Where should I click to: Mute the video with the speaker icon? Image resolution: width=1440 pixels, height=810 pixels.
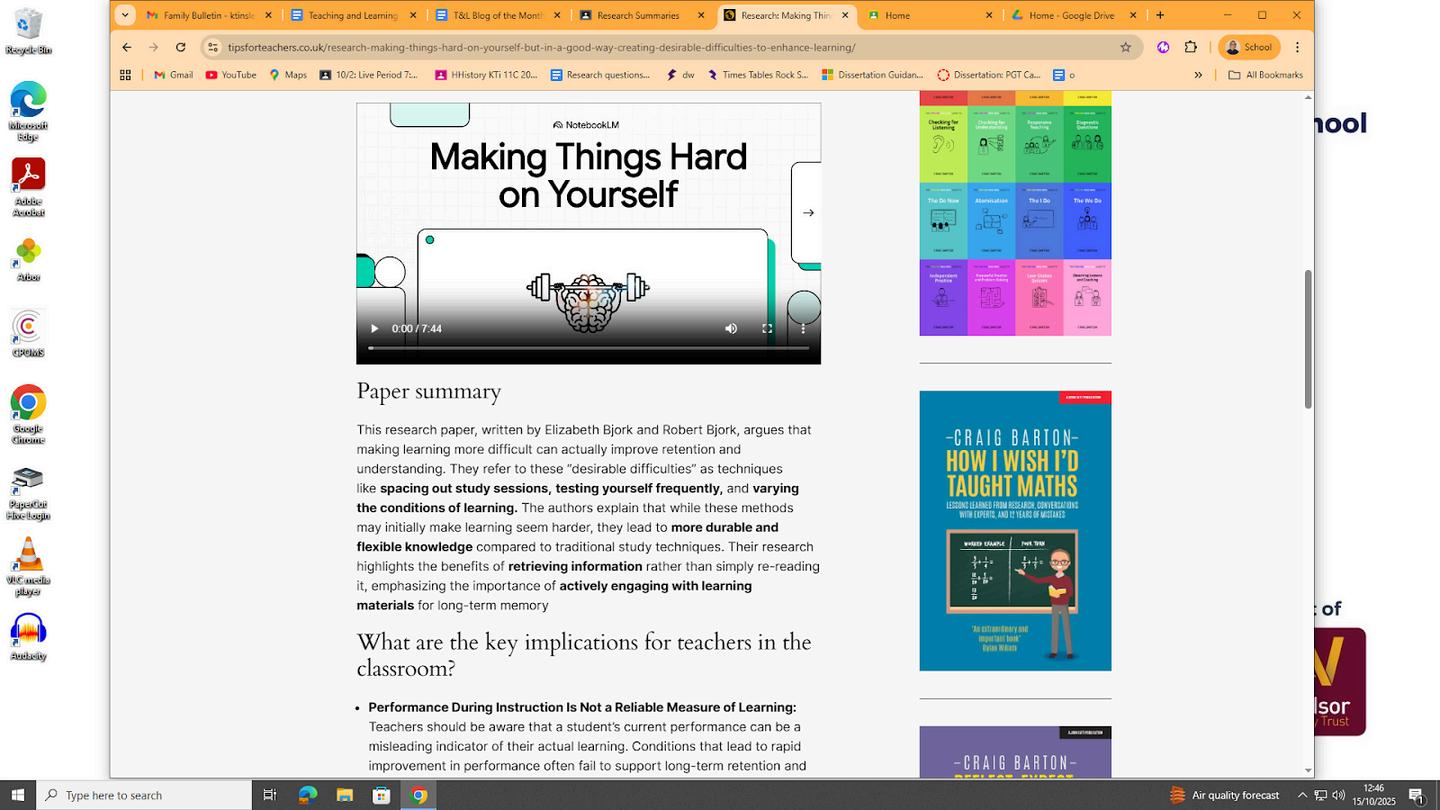(x=731, y=329)
